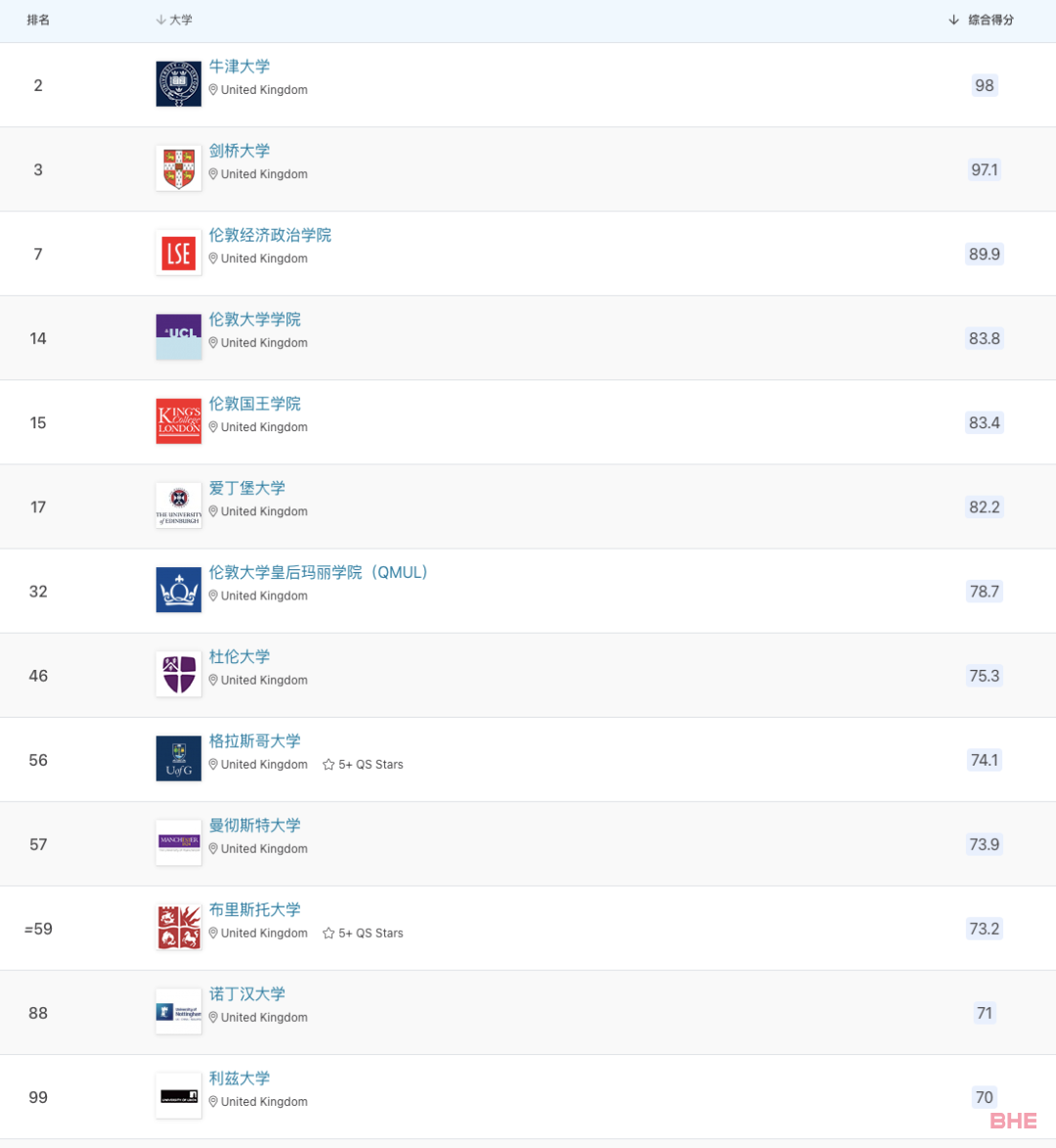Click the Cambridge University shield logo
1056x1148 pixels.
[179, 168]
